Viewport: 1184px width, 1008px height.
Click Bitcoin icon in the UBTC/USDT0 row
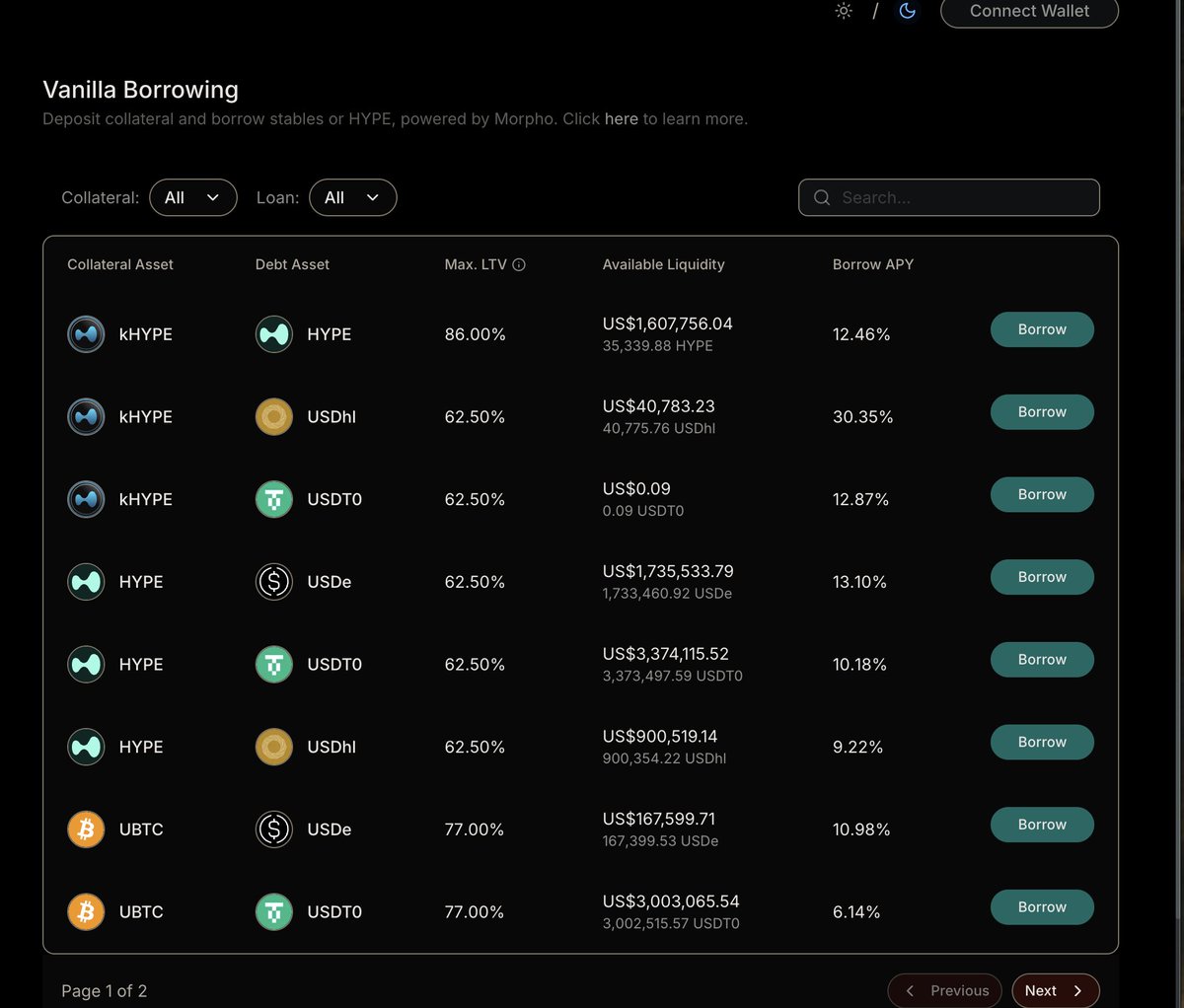click(86, 912)
